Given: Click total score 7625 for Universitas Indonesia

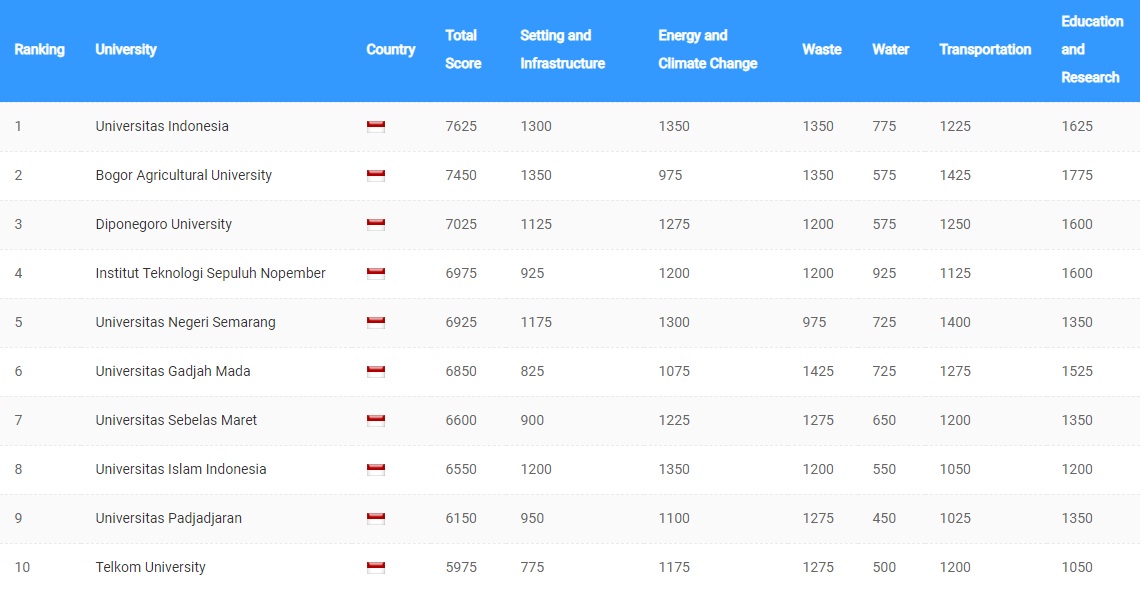Looking at the screenshot, I should (461, 127).
